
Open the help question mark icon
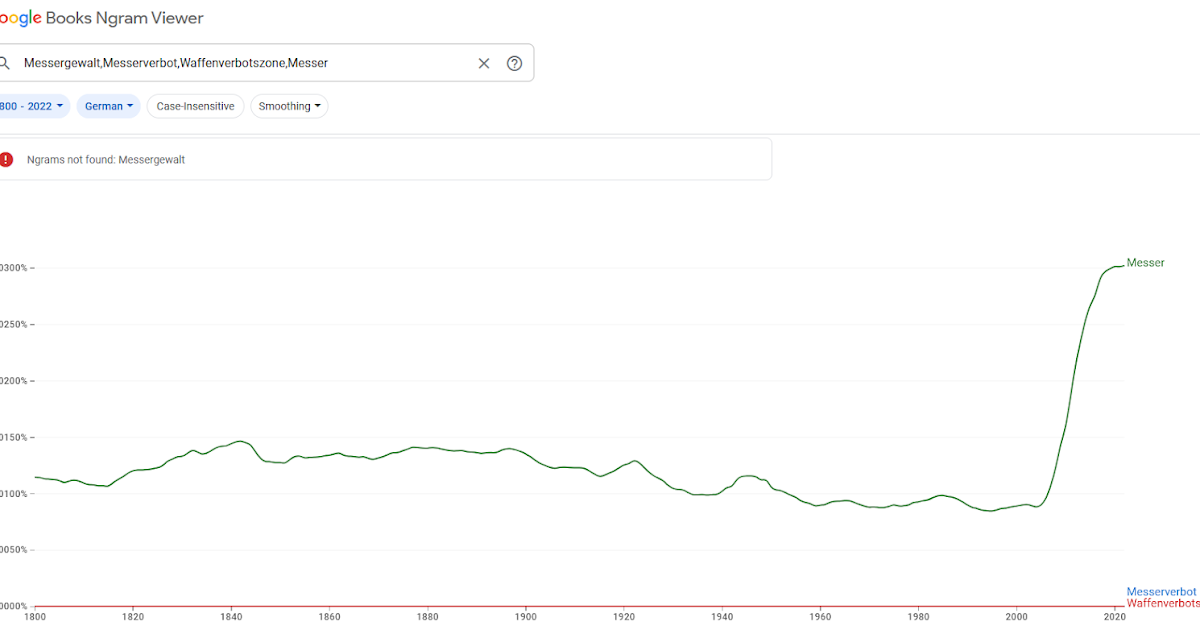514,63
